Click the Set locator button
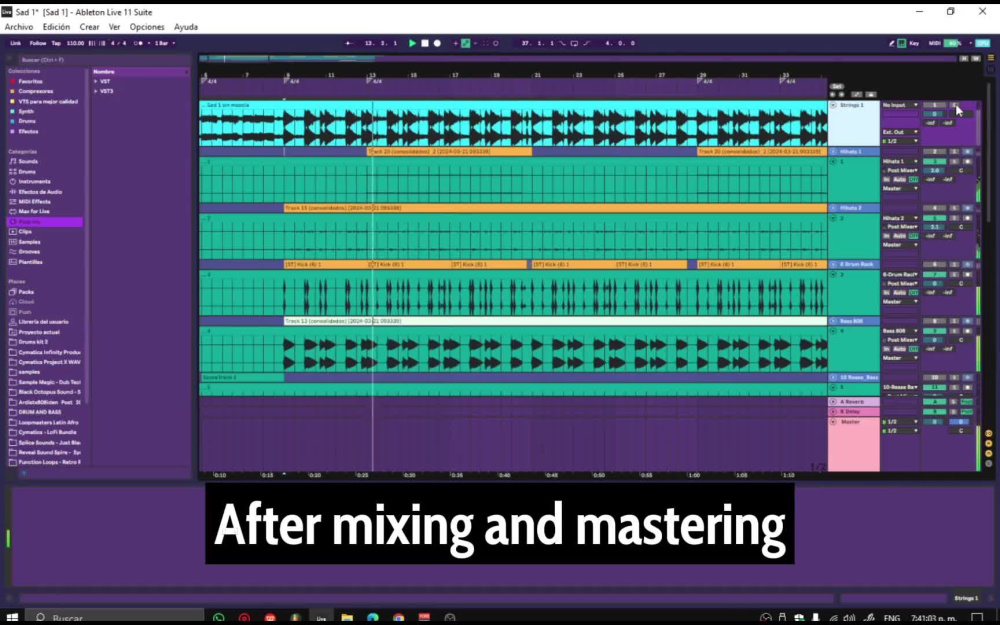1000x625 pixels. [837, 86]
